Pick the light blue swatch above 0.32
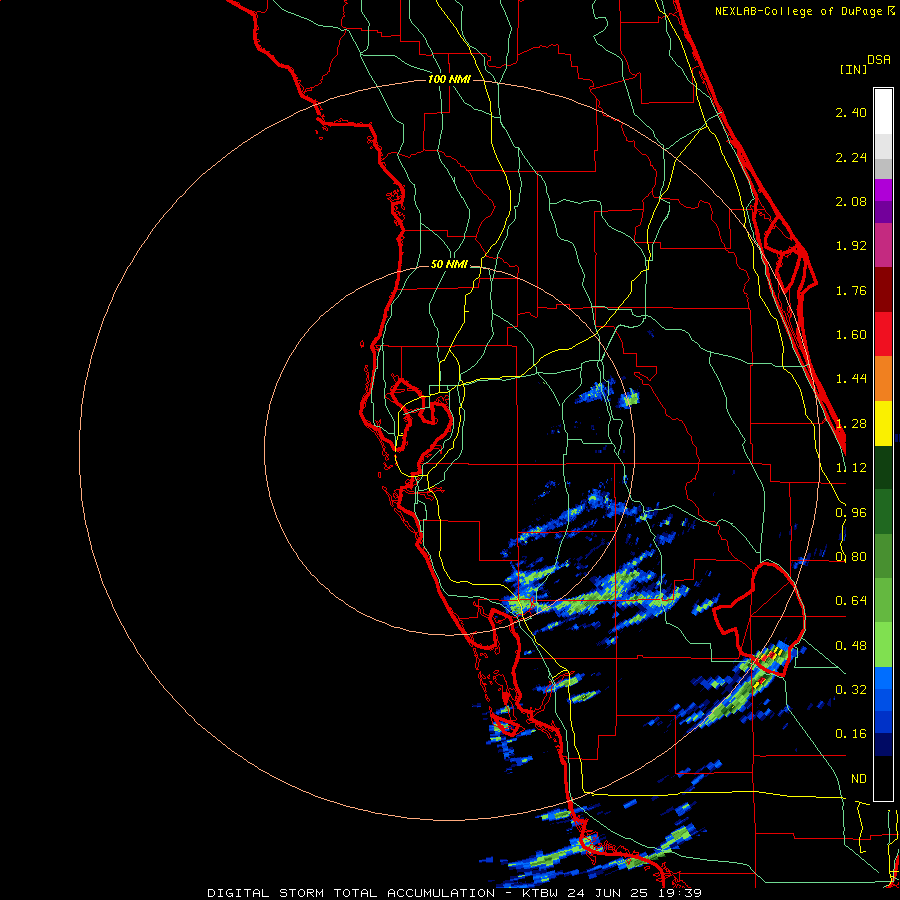900x900 pixels. click(883, 678)
